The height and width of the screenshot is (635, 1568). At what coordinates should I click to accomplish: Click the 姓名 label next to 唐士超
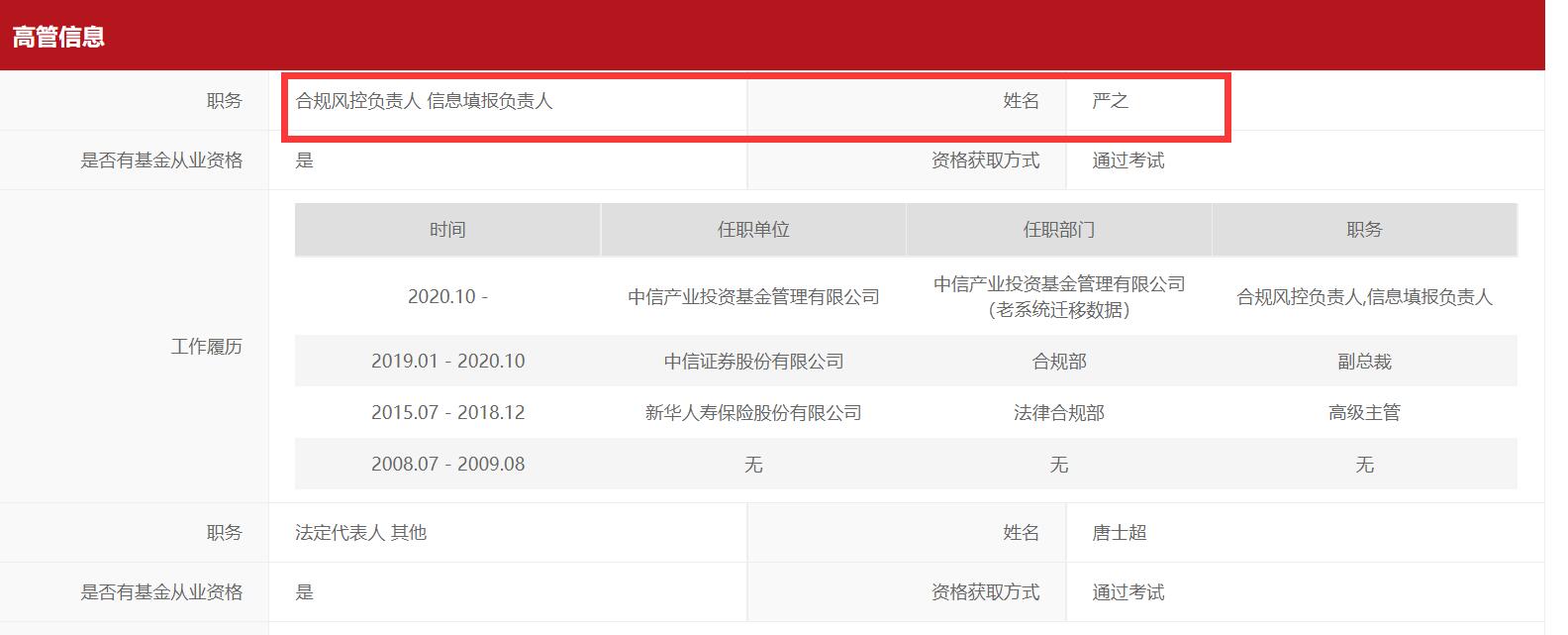pyautogui.click(x=1022, y=533)
